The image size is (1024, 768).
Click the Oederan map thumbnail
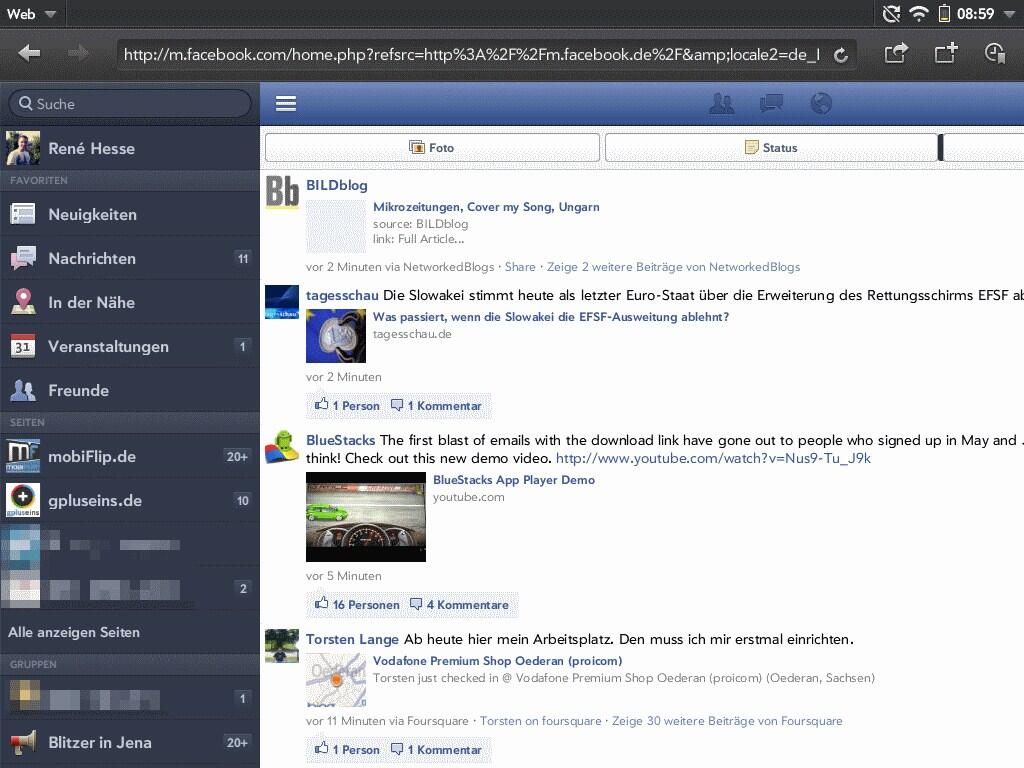point(336,680)
